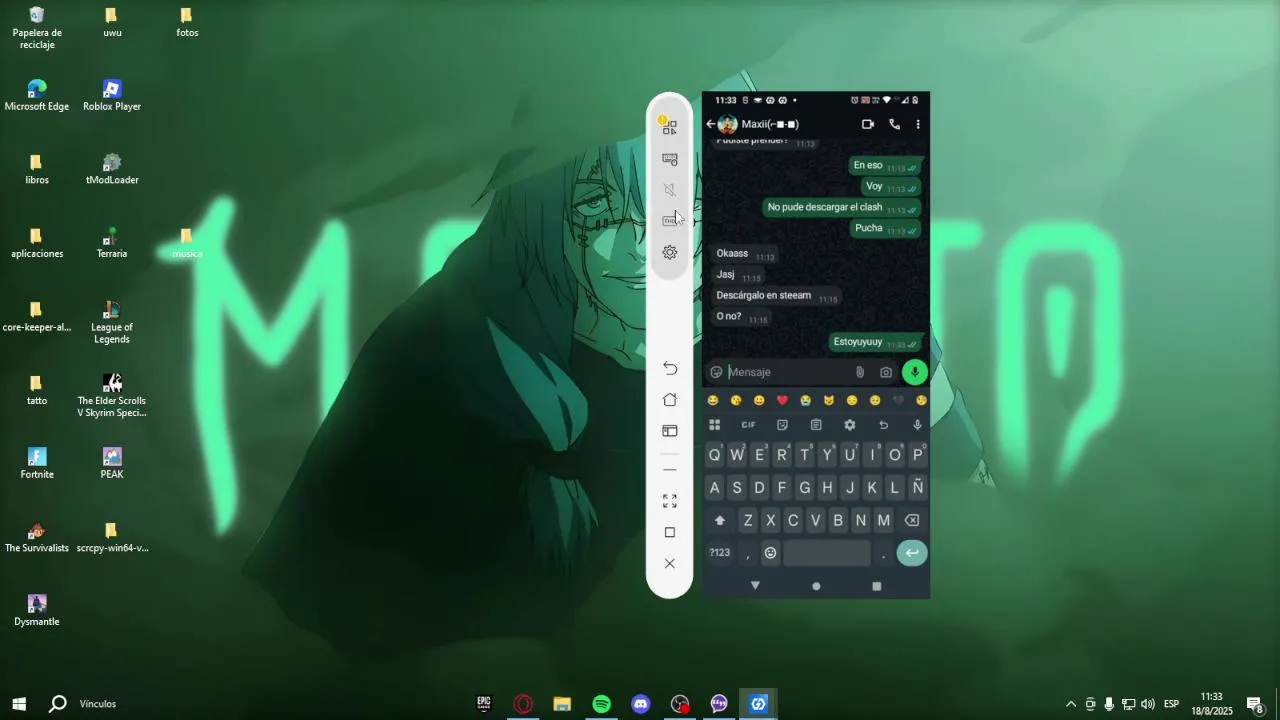Open the settings gear in side toolbar

(x=670, y=252)
